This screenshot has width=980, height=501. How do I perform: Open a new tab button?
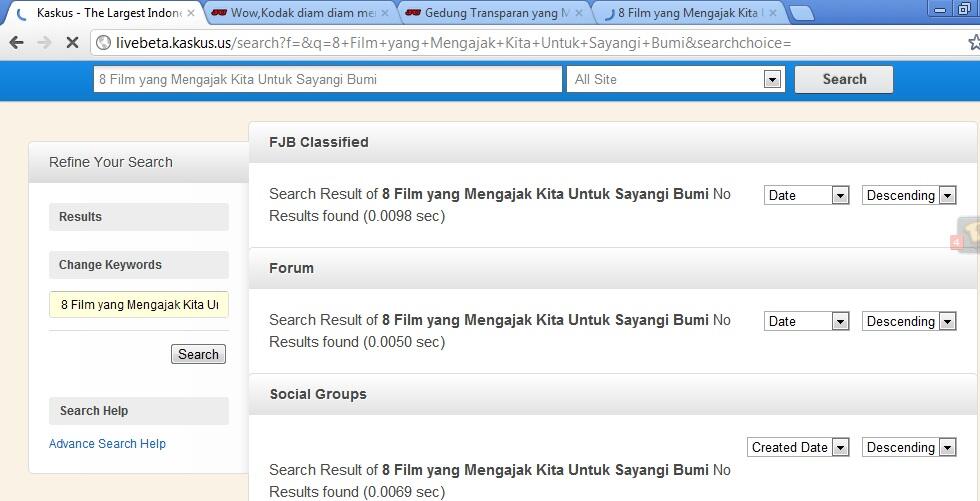coord(801,13)
